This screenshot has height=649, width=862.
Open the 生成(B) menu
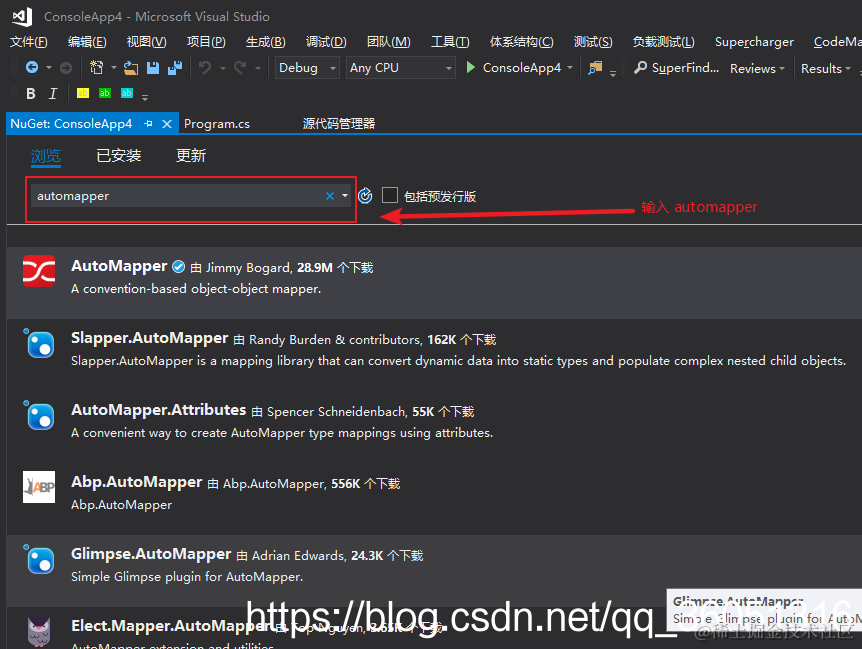[266, 42]
